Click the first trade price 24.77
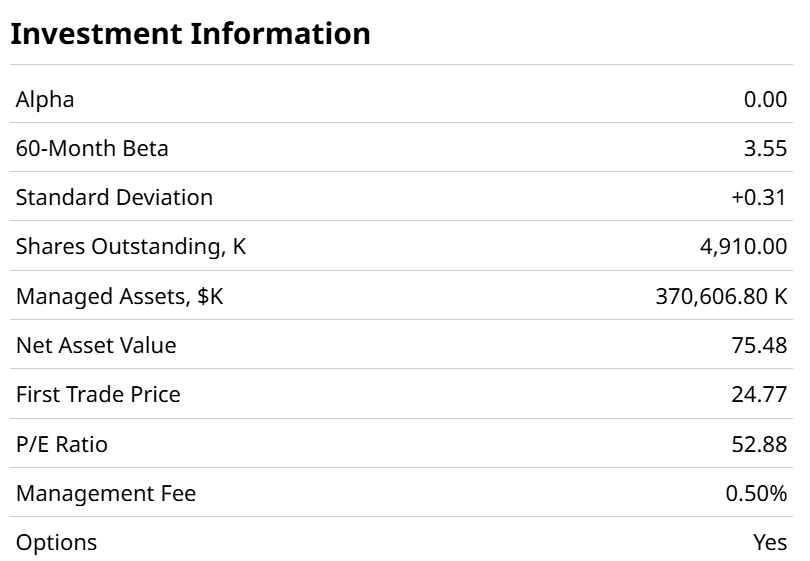 [759, 395]
